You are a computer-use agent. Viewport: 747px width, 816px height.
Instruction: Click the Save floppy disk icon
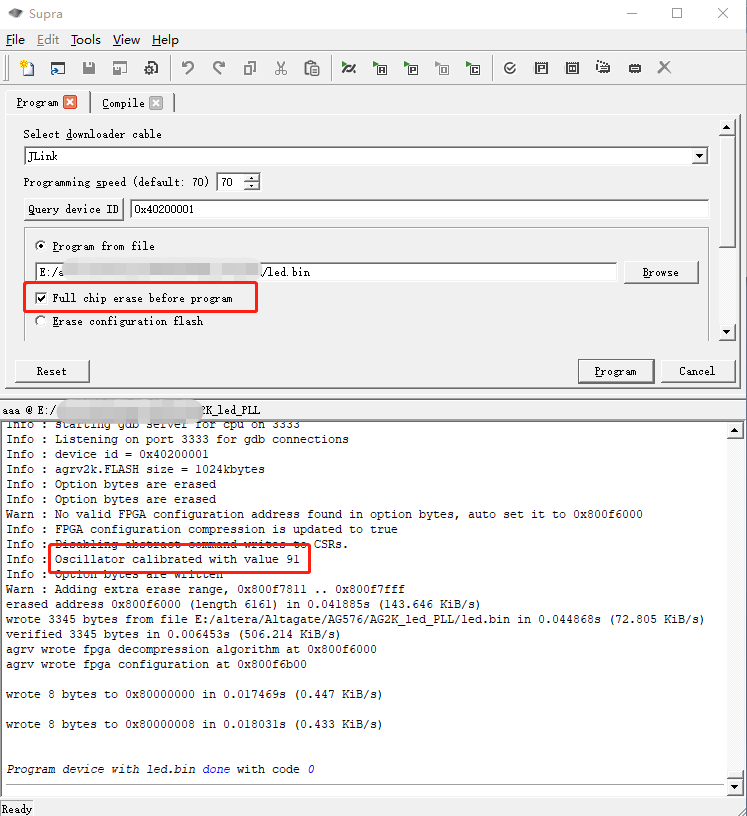pyautogui.click(x=89, y=68)
